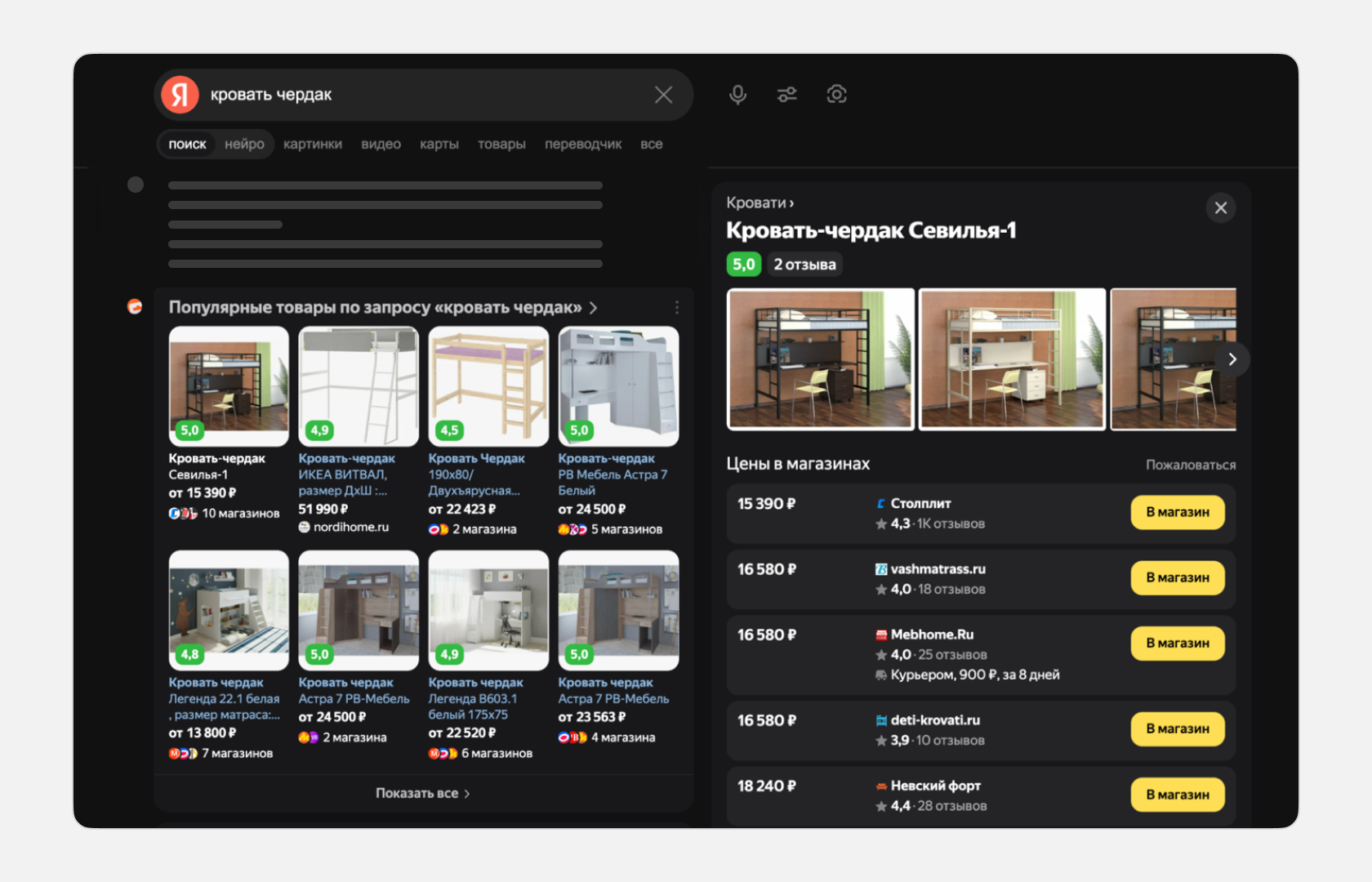
Task: Switch to the видео tab
Action: pos(381,145)
